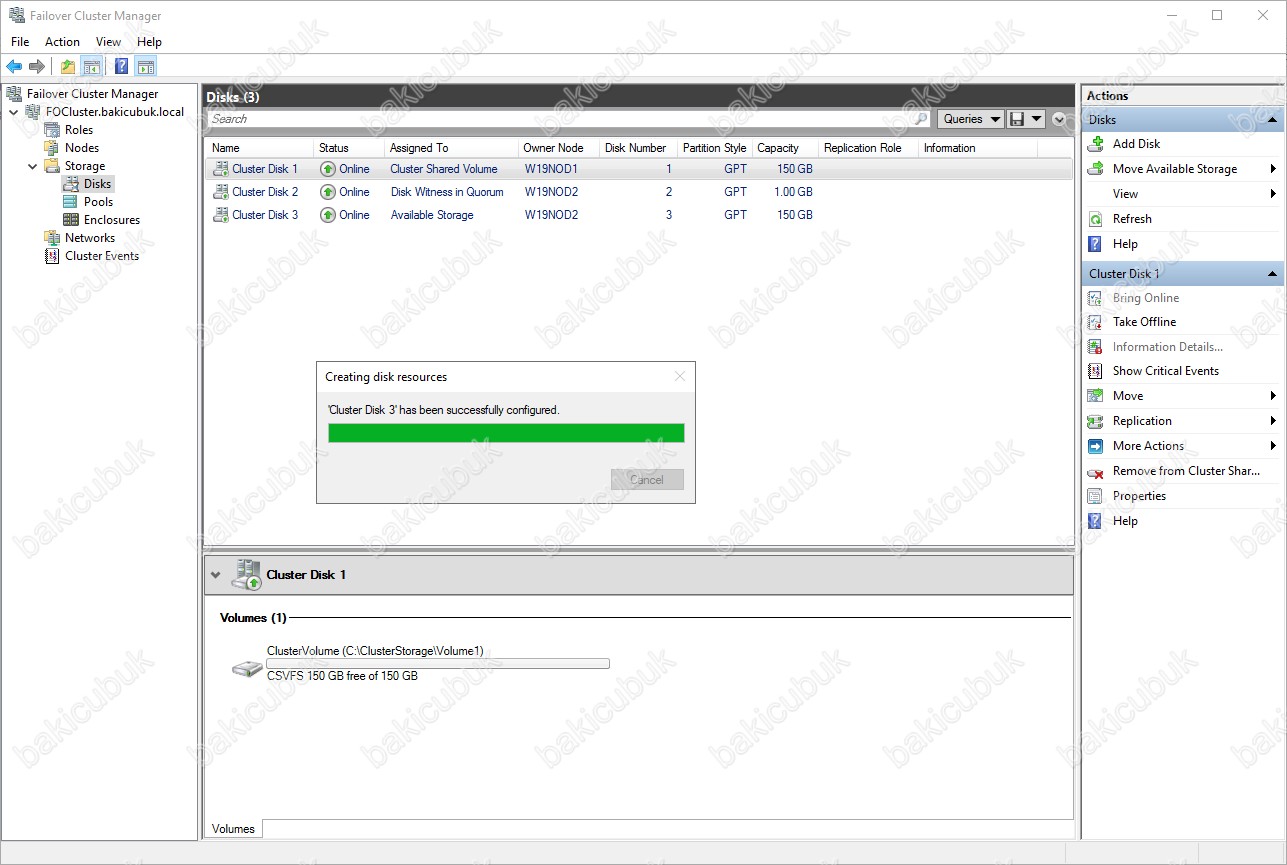
Task: Expand the View submenu arrow in Actions
Action: coord(1273,194)
